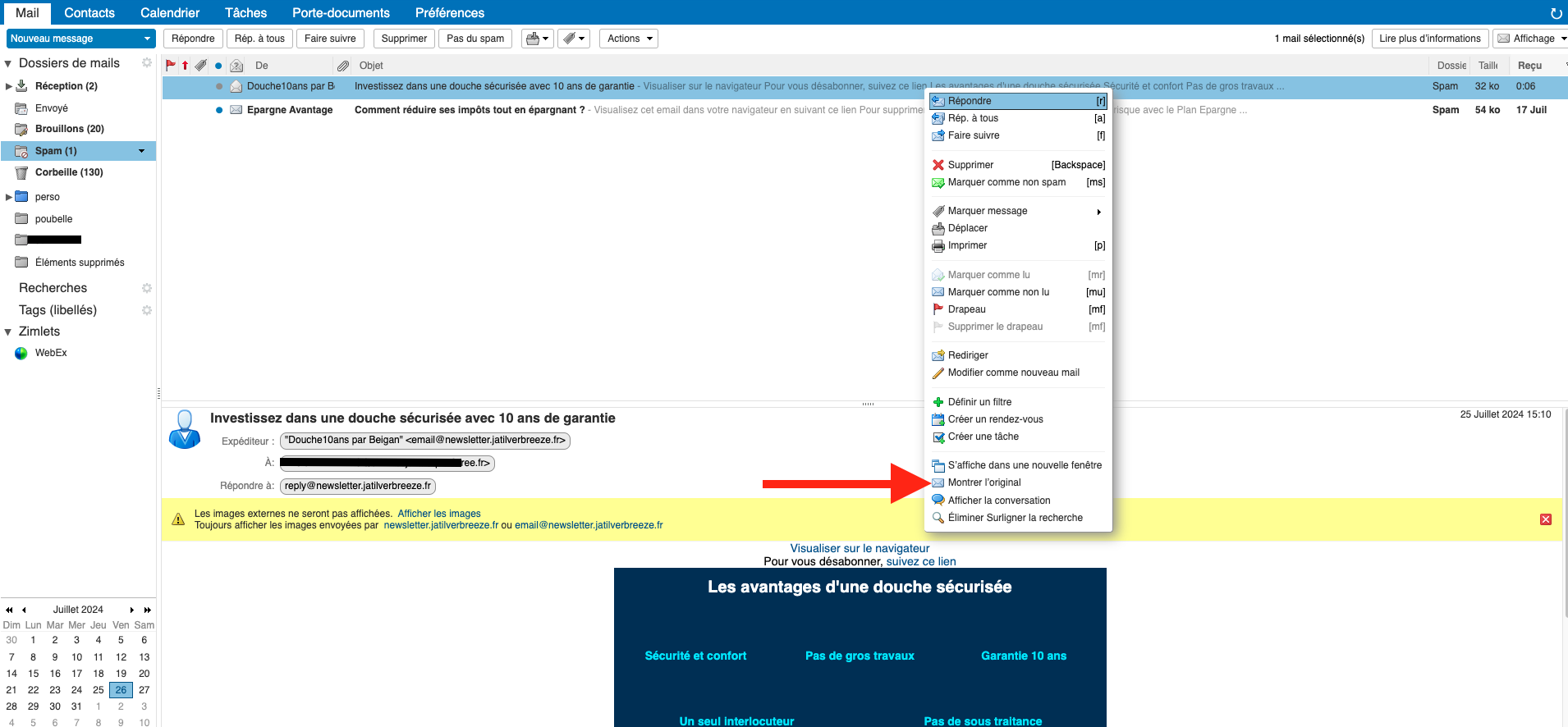Click the suivez ce lien unsubscribe link
Screen dimensions: 1568x727
point(921,561)
